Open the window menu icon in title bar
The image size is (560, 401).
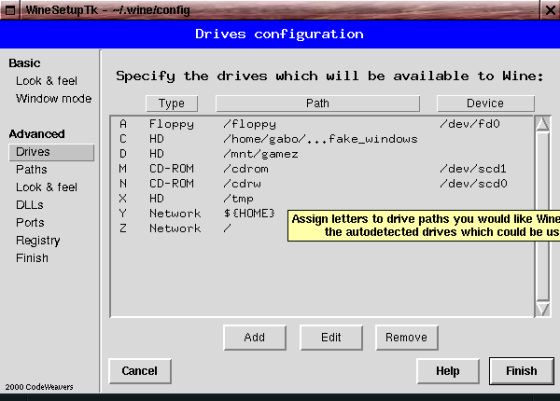[x=10, y=10]
